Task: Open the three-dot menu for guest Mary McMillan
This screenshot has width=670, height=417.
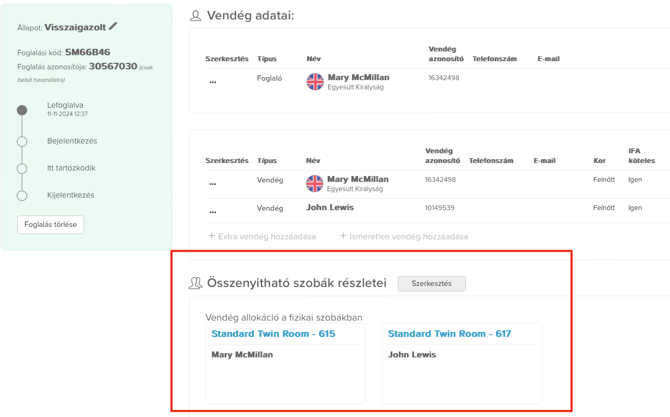Action: click(x=212, y=182)
